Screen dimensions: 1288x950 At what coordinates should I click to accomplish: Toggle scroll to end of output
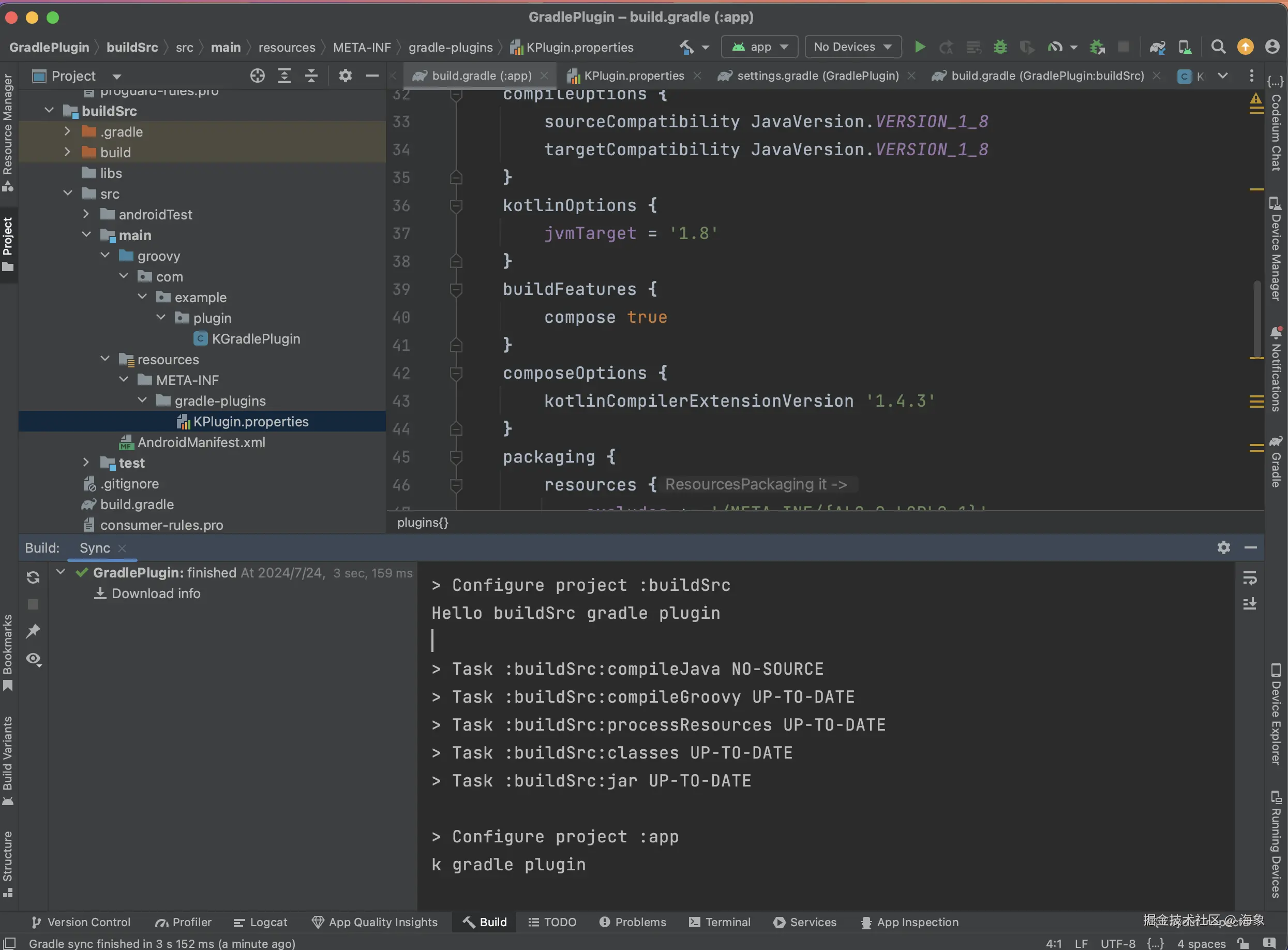(1250, 604)
